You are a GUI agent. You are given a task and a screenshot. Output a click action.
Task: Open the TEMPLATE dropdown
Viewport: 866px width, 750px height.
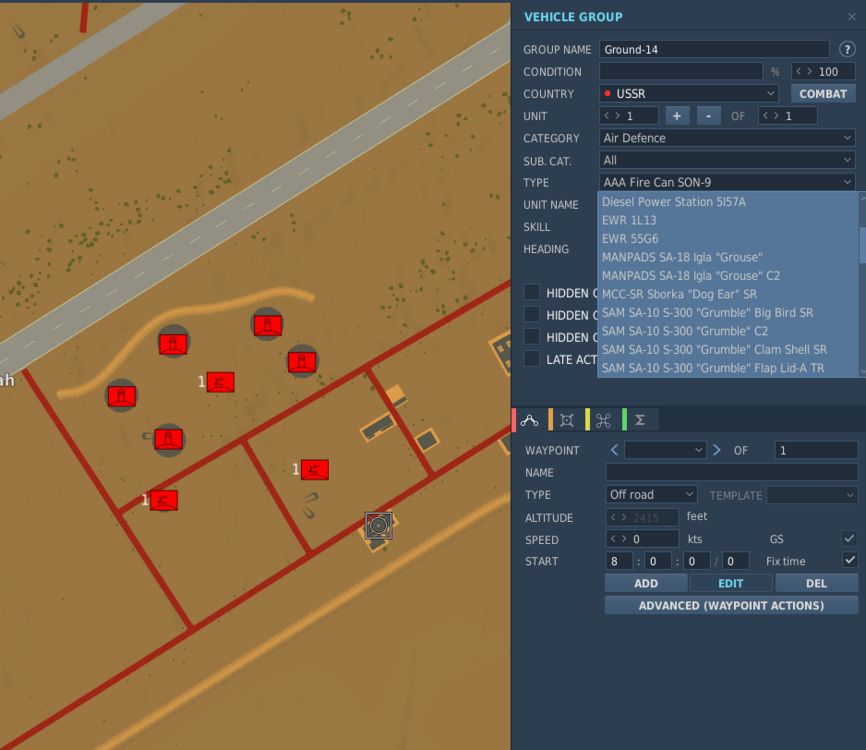(x=812, y=495)
